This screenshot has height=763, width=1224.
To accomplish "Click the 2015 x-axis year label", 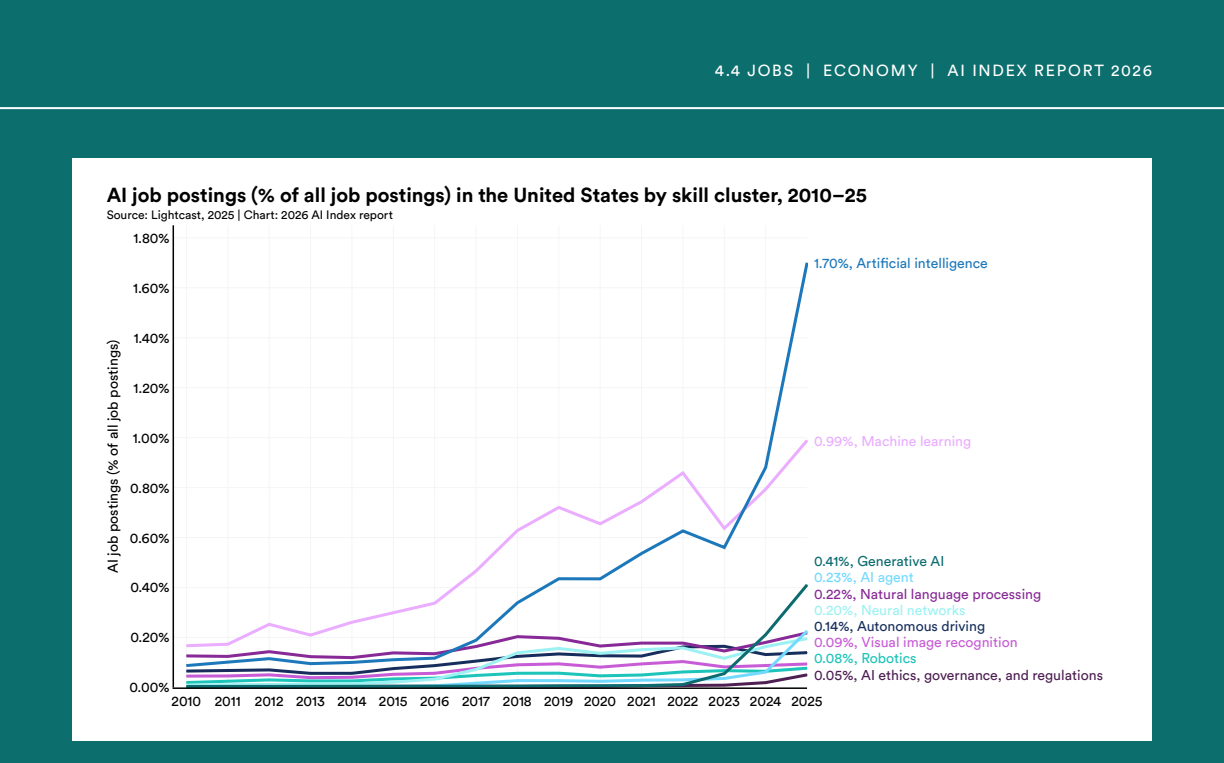I will click(393, 702).
